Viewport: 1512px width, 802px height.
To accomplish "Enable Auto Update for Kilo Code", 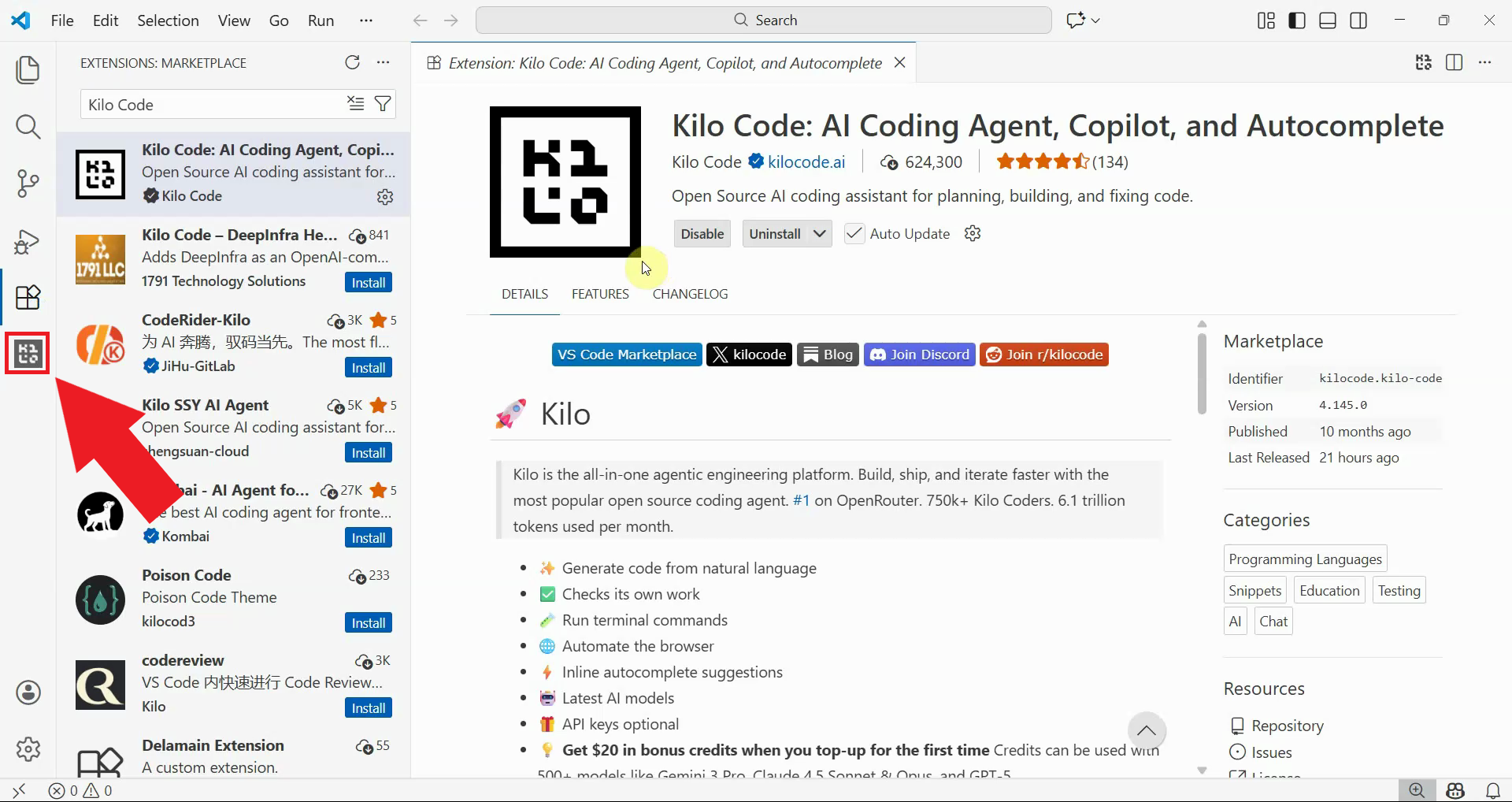I will pos(854,233).
